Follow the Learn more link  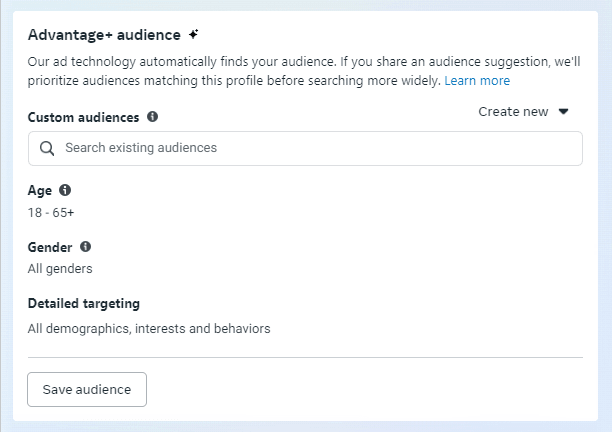click(477, 80)
